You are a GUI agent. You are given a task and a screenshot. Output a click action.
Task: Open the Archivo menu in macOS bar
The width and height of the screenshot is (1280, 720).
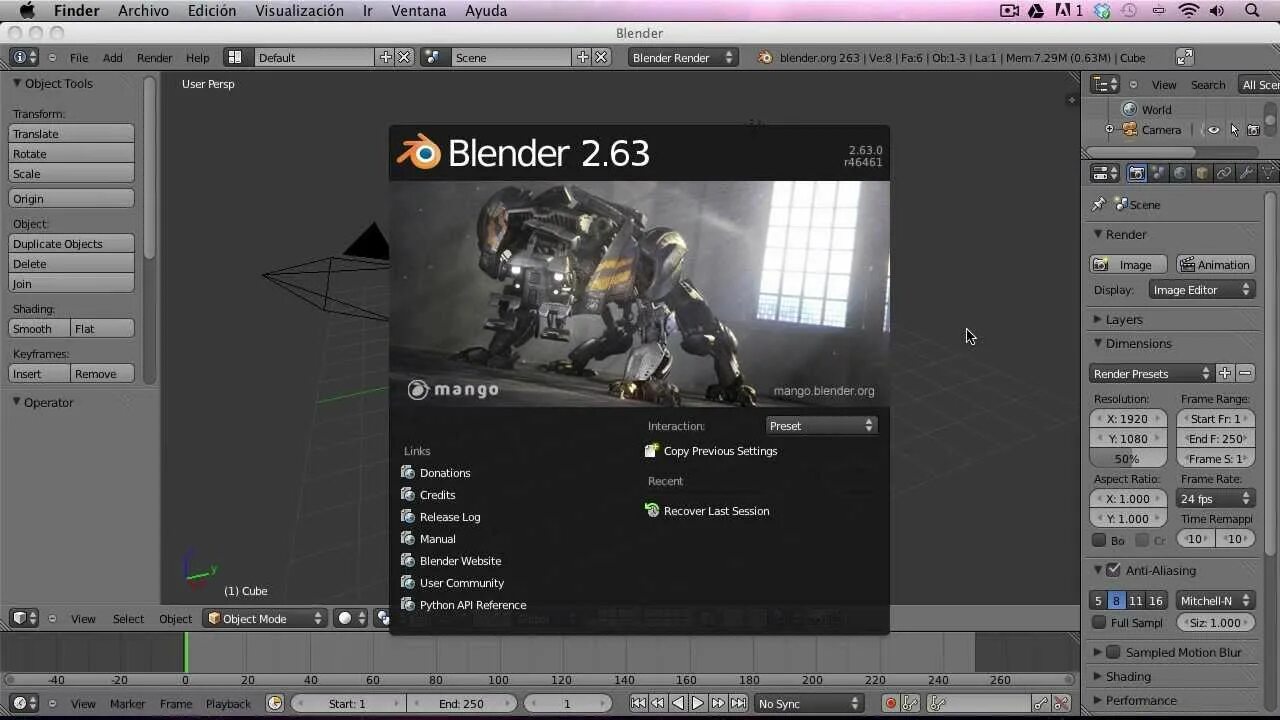point(143,11)
